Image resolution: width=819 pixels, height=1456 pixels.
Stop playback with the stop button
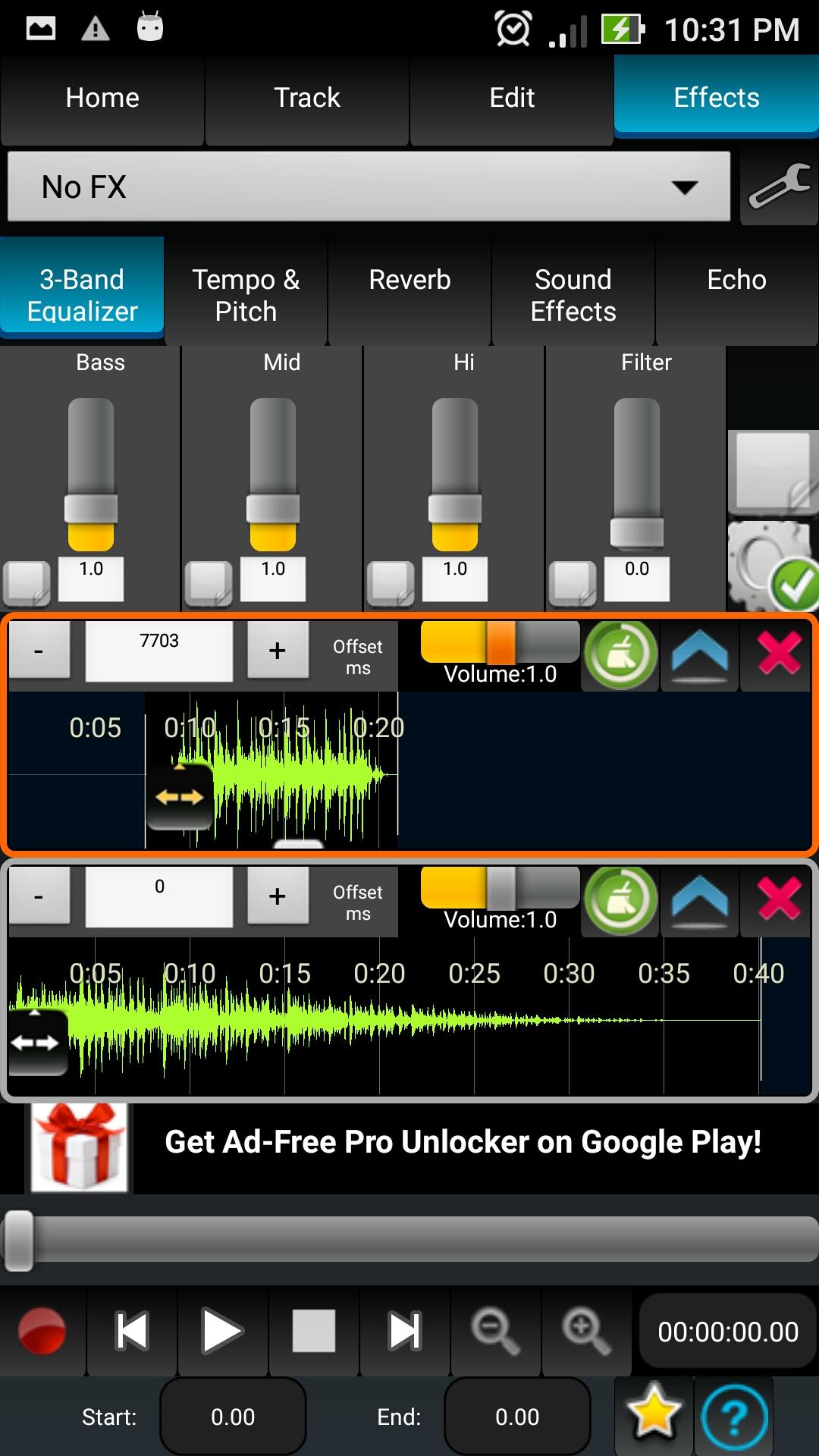tap(313, 1331)
